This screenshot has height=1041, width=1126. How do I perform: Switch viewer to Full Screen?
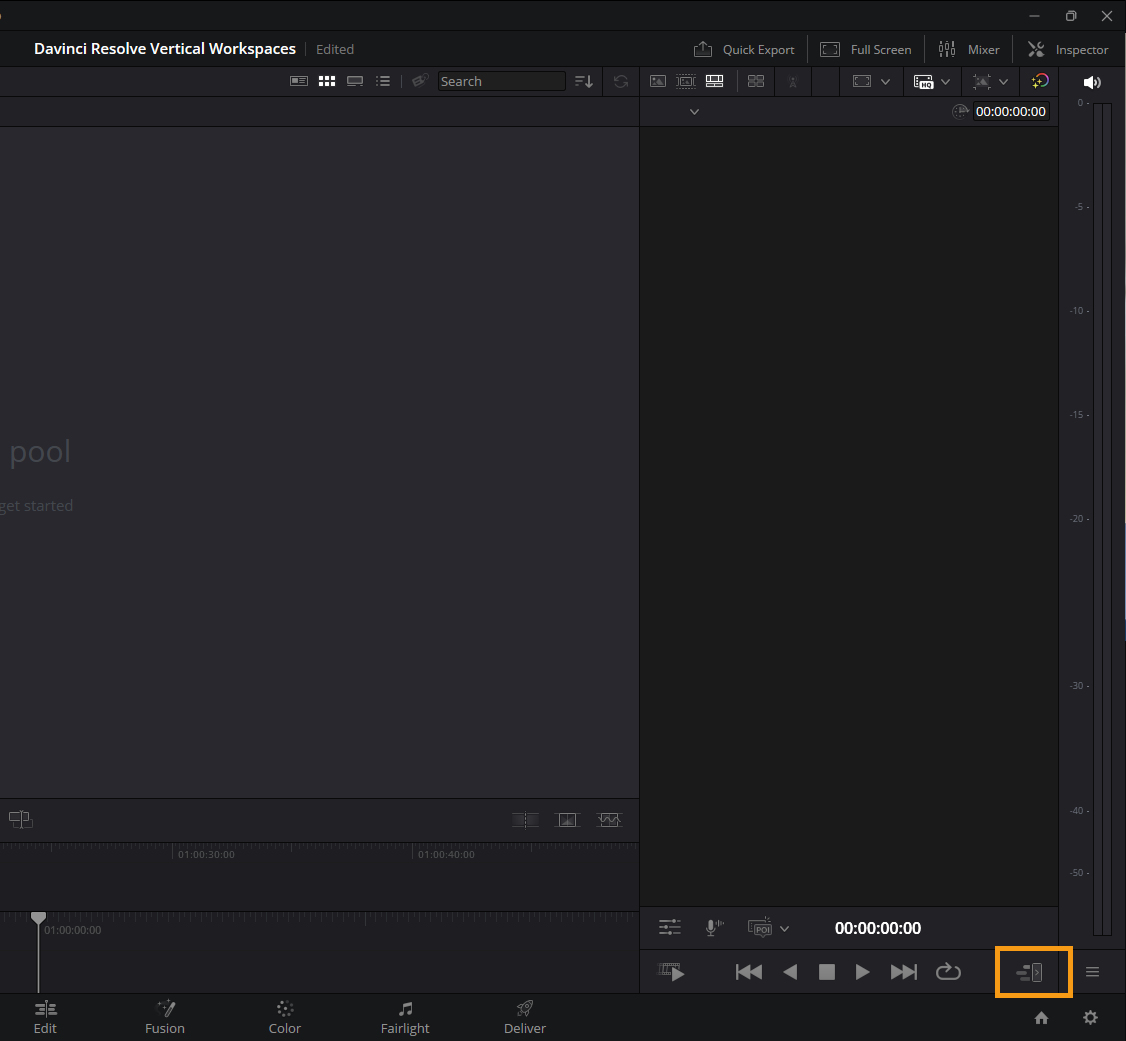tap(865, 50)
